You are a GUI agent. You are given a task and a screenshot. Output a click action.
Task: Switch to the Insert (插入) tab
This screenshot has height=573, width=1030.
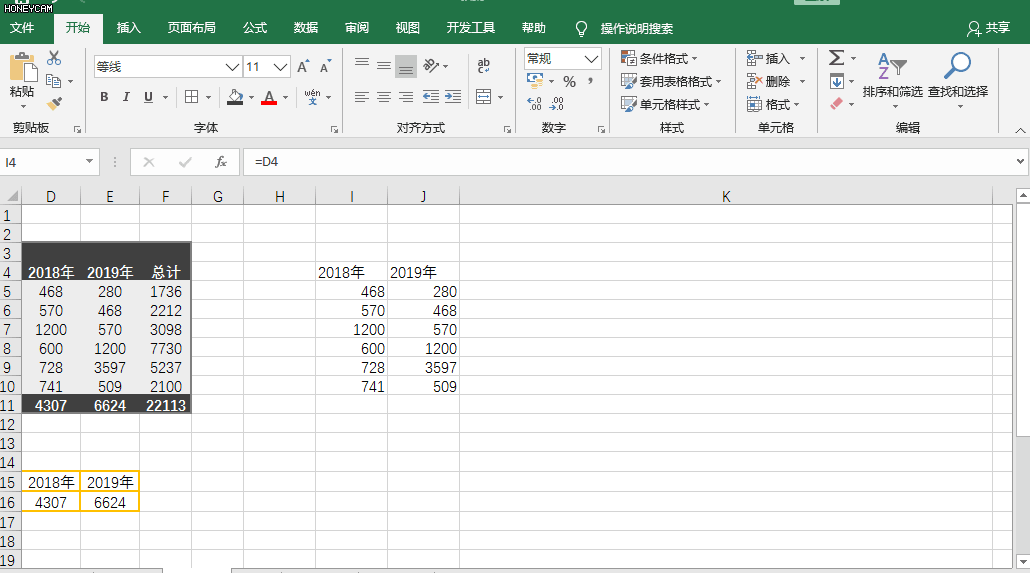129,28
